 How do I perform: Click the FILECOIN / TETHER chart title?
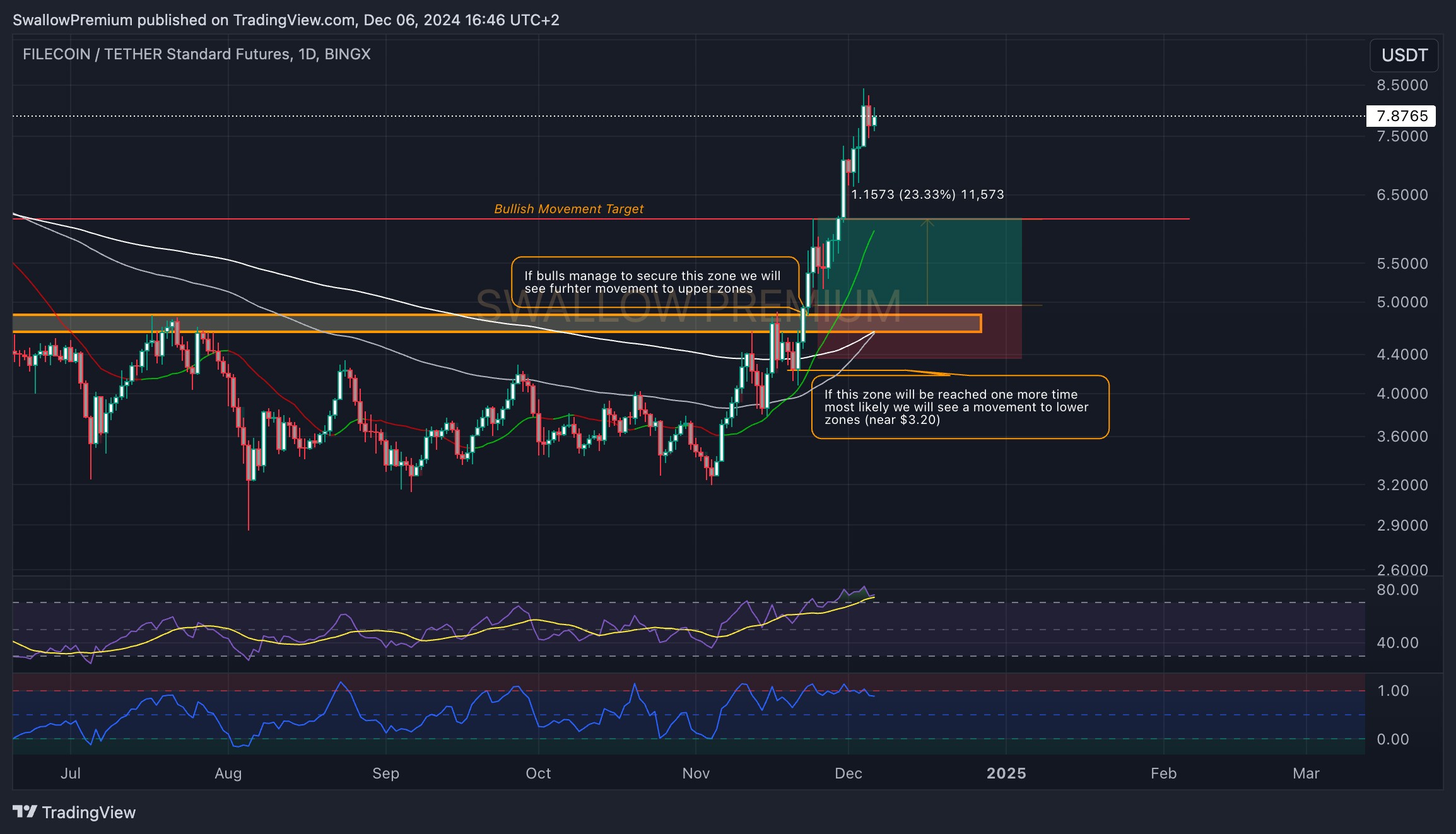click(x=196, y=54)
